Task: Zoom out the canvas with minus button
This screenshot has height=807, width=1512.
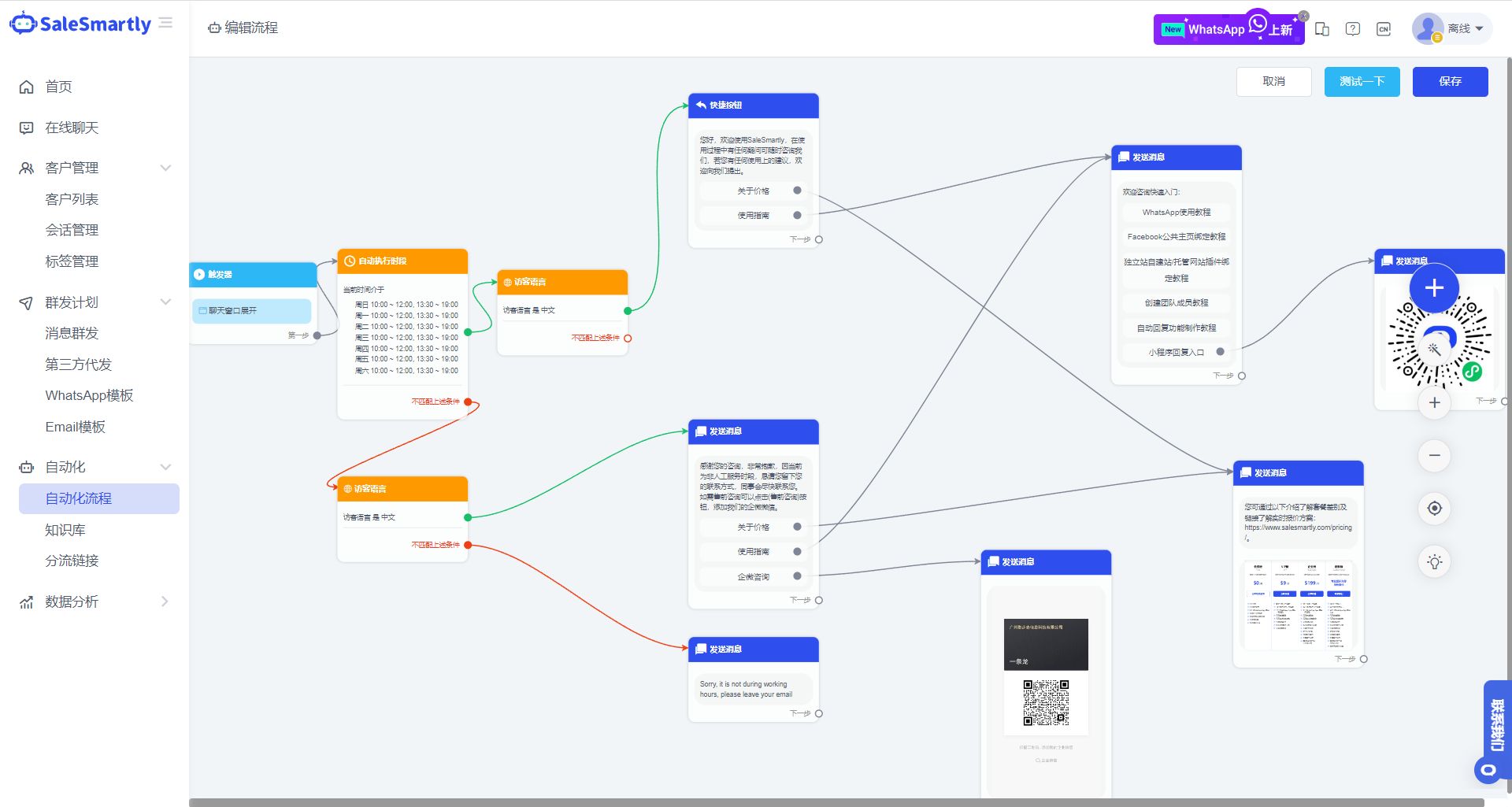Action: (1435, 455)
